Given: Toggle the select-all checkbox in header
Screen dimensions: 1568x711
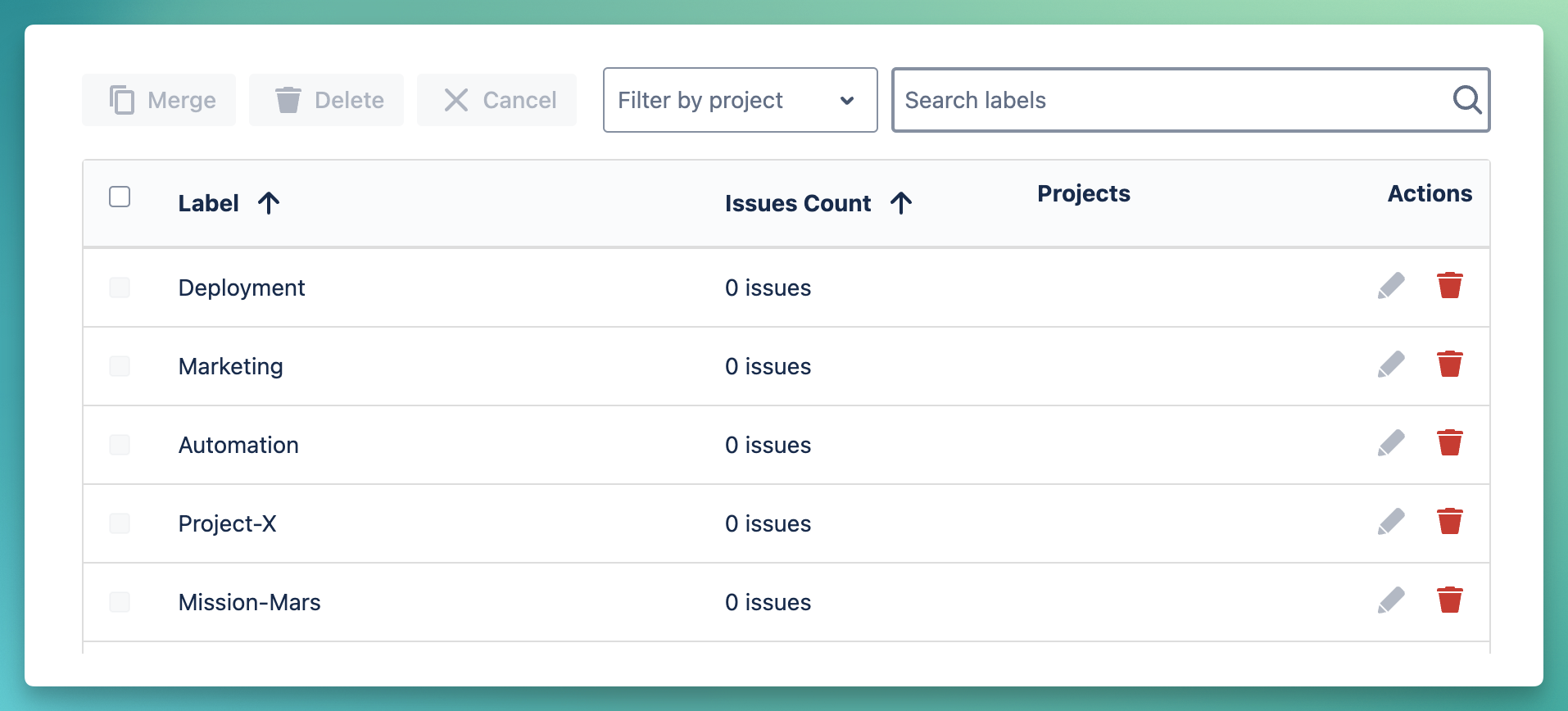Looking at the screenshot, I should [x=120, y=197].
